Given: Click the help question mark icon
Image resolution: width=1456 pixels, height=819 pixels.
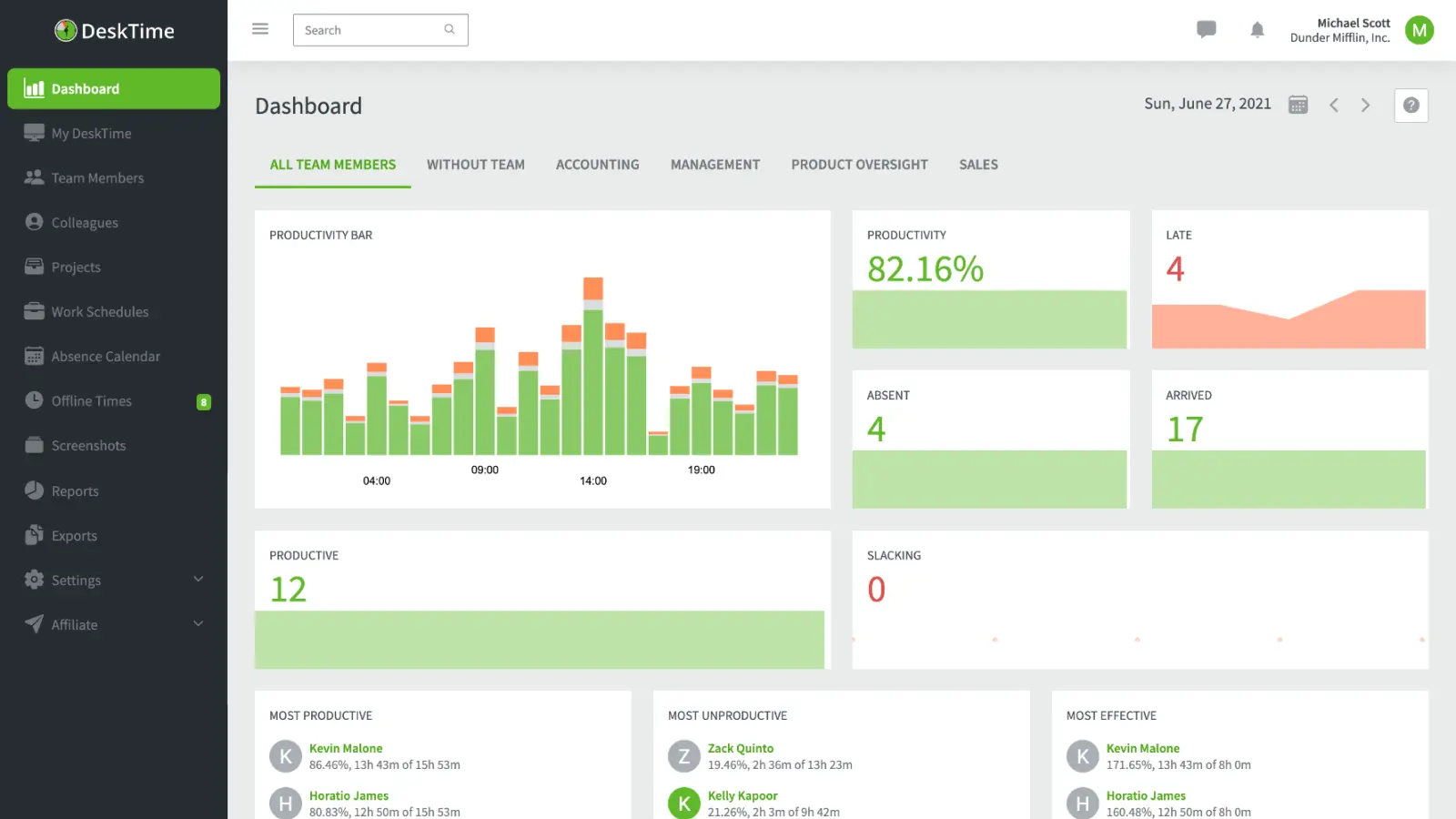Looking at the screenshot, I should click(1410, 106).
